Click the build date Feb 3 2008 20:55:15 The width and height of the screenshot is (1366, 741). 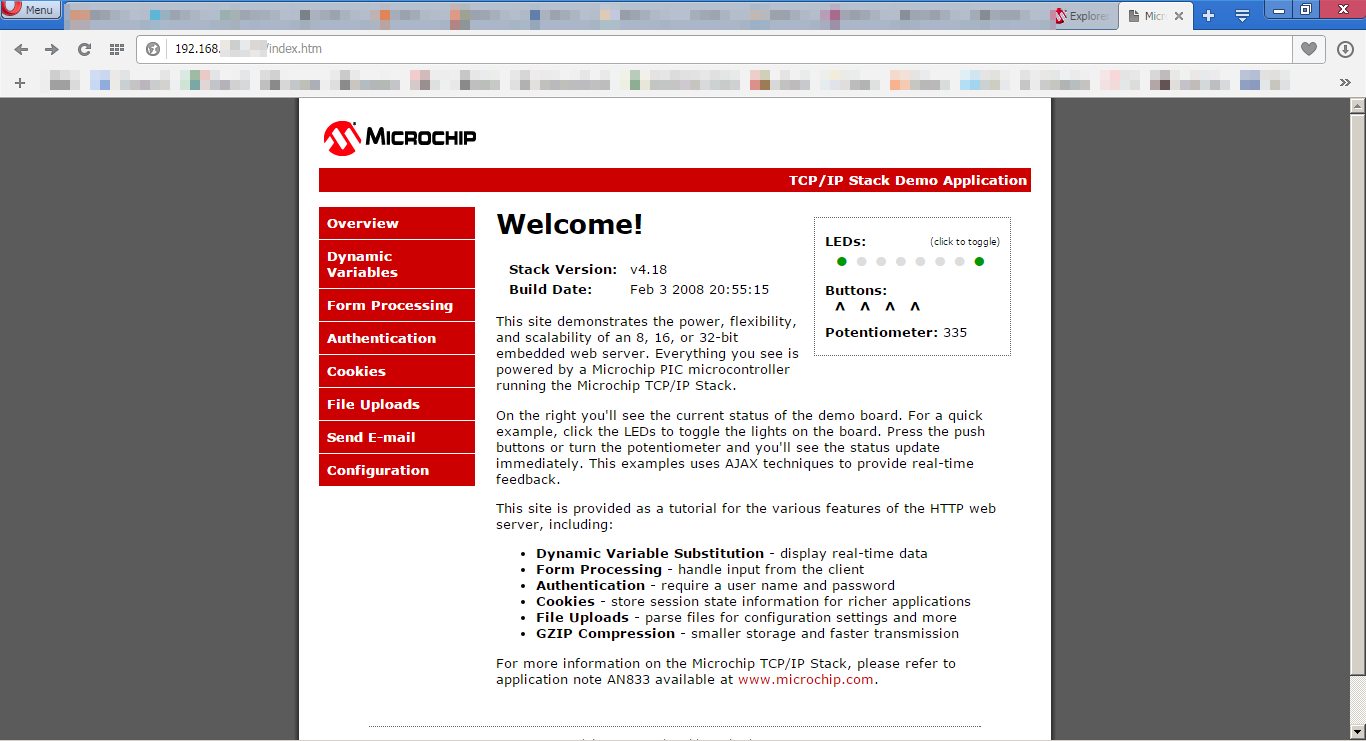point(699,289)
